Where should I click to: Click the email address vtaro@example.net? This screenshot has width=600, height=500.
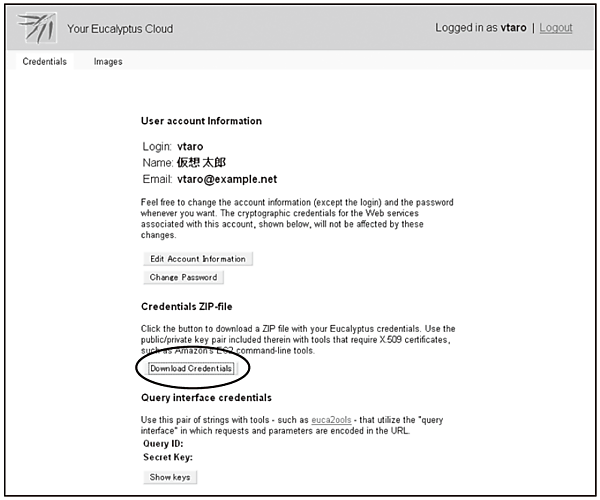[226, 179]
